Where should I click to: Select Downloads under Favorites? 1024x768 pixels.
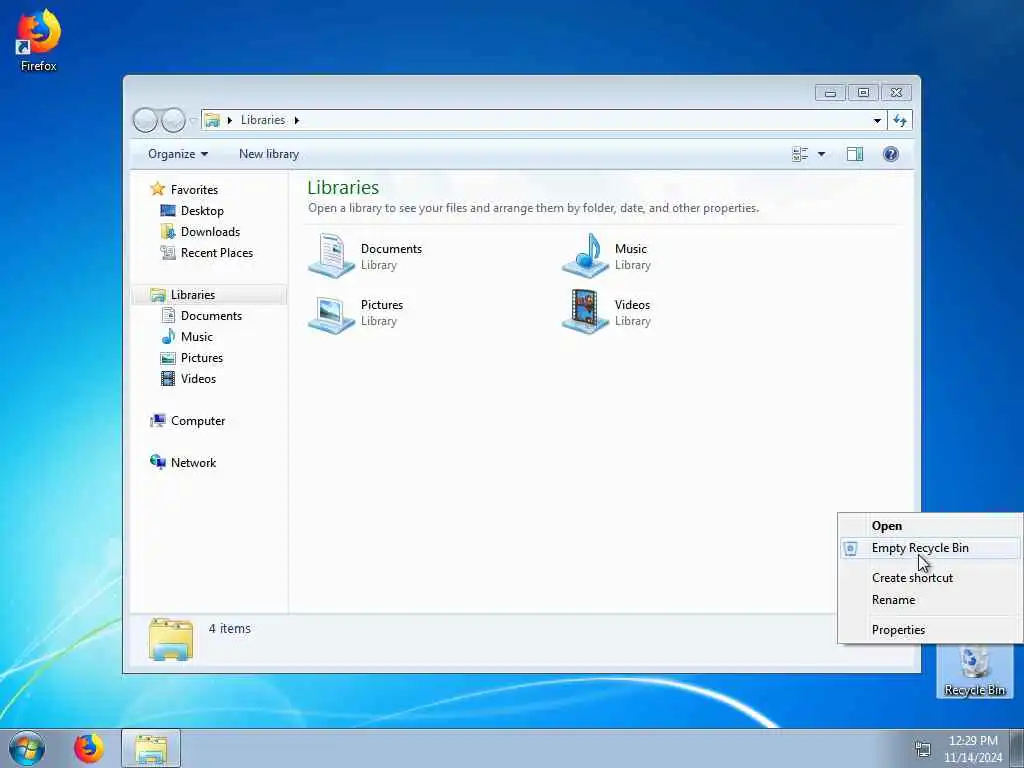coord(210,232)
